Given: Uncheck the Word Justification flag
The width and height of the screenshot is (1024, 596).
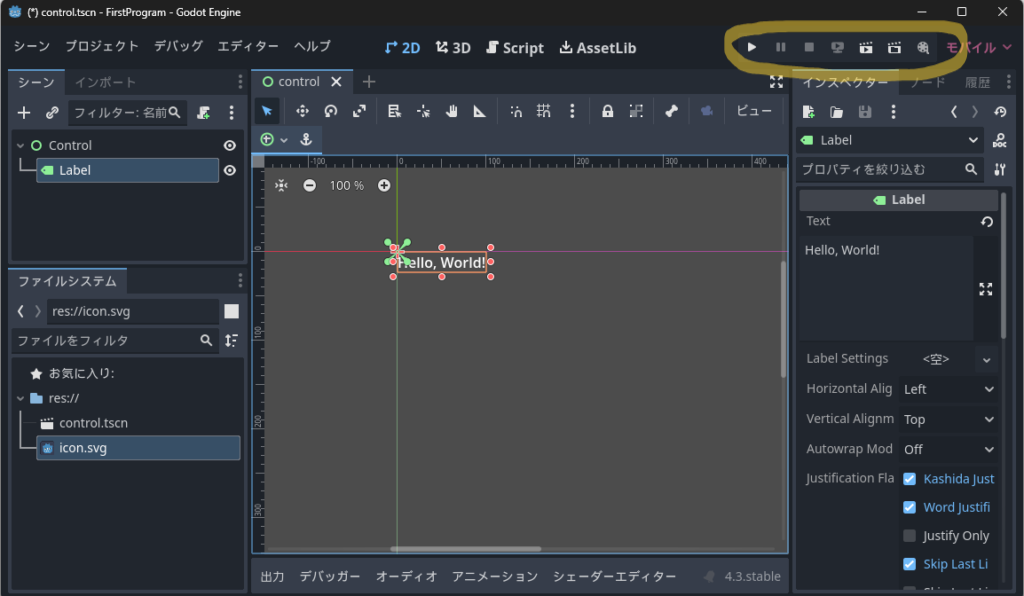Looking at the screenshot, I should point(909,507).
